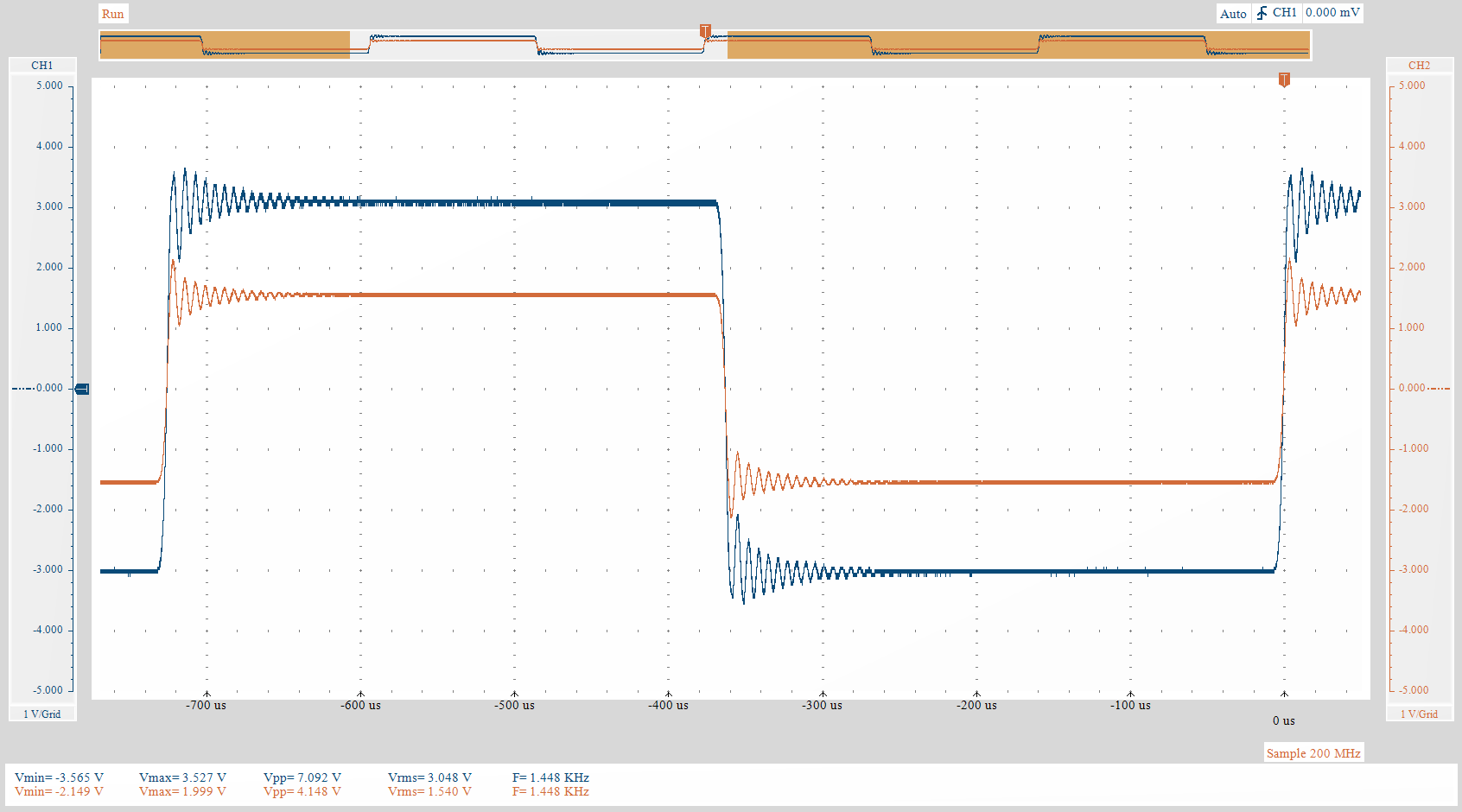Click the Vmin= -3.565 V measurement
The image size is (1462, 812).
[59, 777]
